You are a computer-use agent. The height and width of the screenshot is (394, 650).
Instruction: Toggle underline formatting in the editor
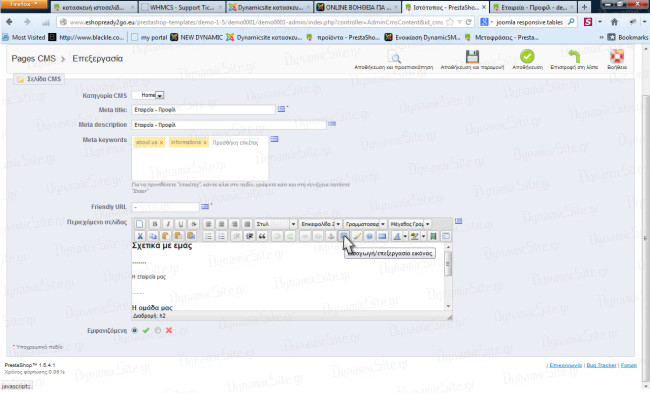[181, 224]
